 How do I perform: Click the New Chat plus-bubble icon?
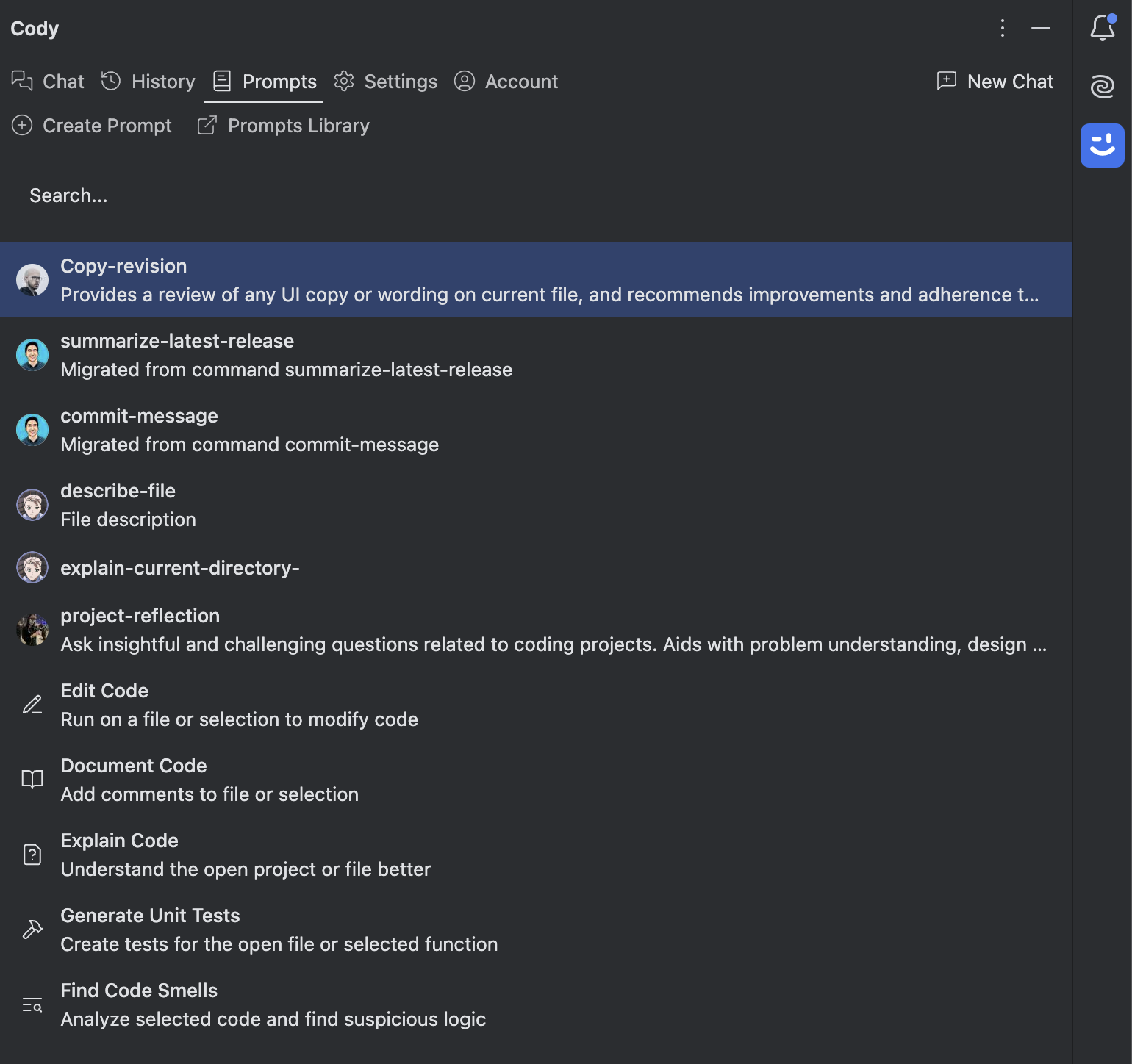(947, 81)
